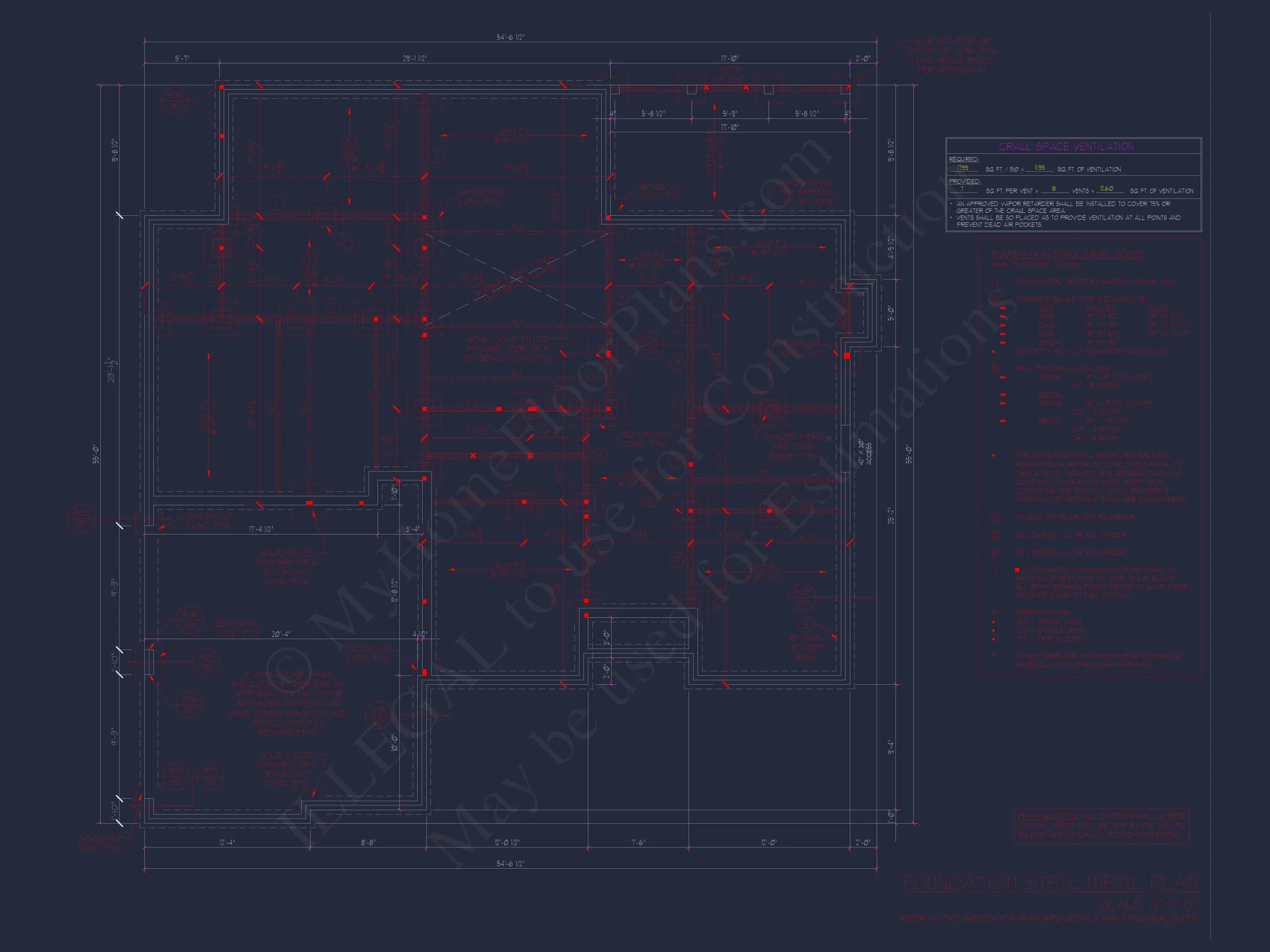This screenshot has height=952, width=1270.
Task: Click the 'UP TO 96"' hollow pier entry
Action: [x=1101, y=343]
